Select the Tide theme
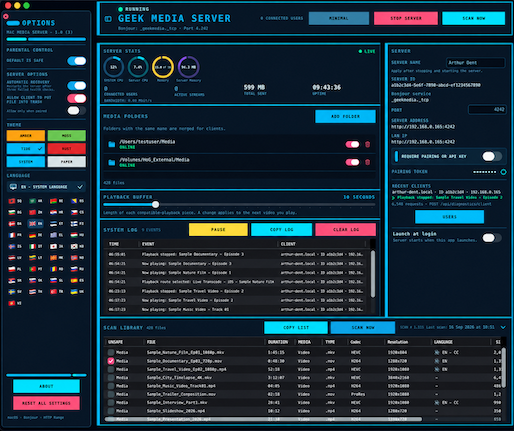This screenshot has width=514, height=431. tap(26, 149)
